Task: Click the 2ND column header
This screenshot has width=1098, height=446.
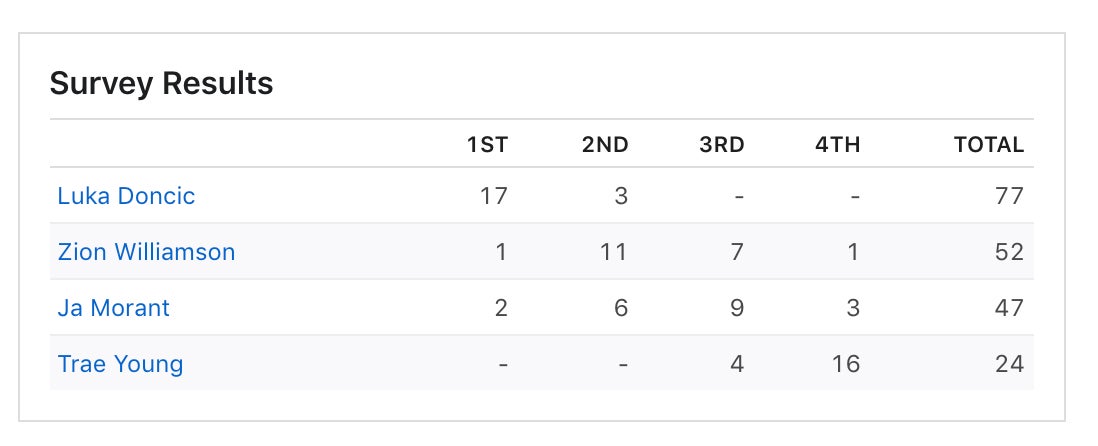Action: [x=605, y=145]
